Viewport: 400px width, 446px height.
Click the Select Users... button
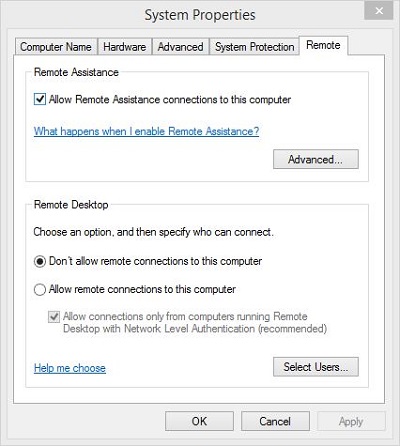(x=316, y=367)
